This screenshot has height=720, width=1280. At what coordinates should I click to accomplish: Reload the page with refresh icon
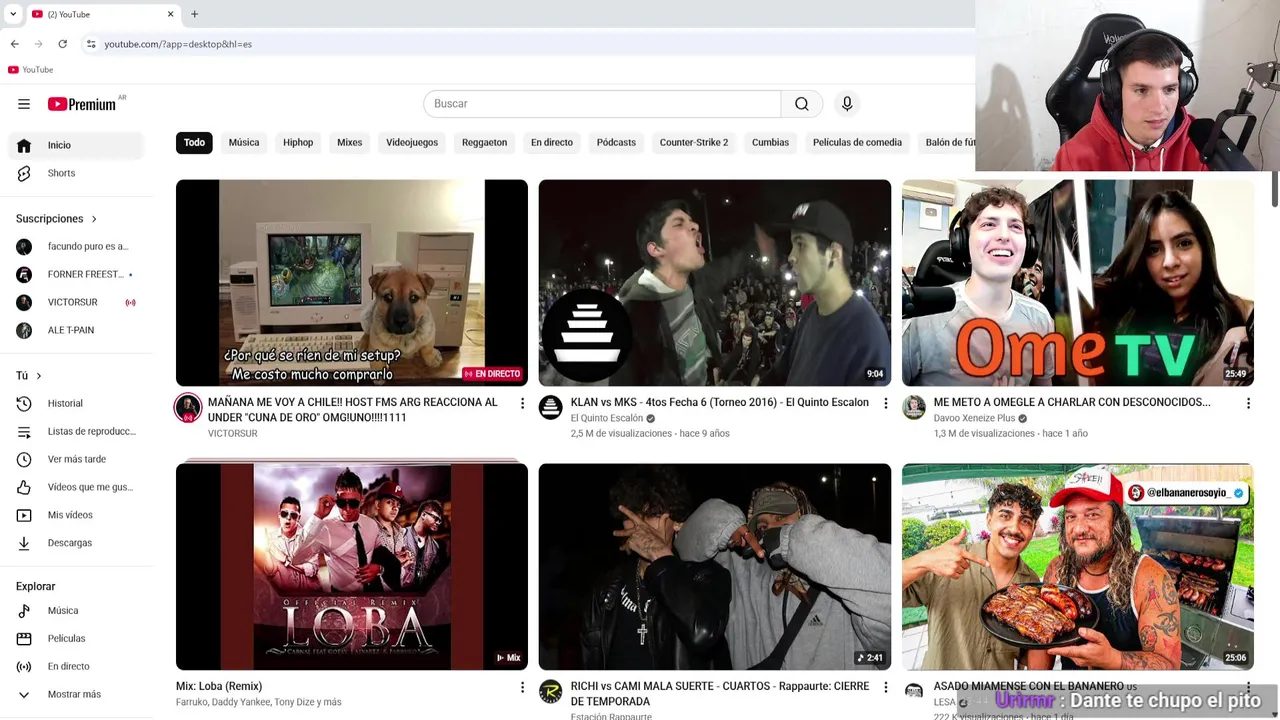pyautogui.click(x=62, y=44)
